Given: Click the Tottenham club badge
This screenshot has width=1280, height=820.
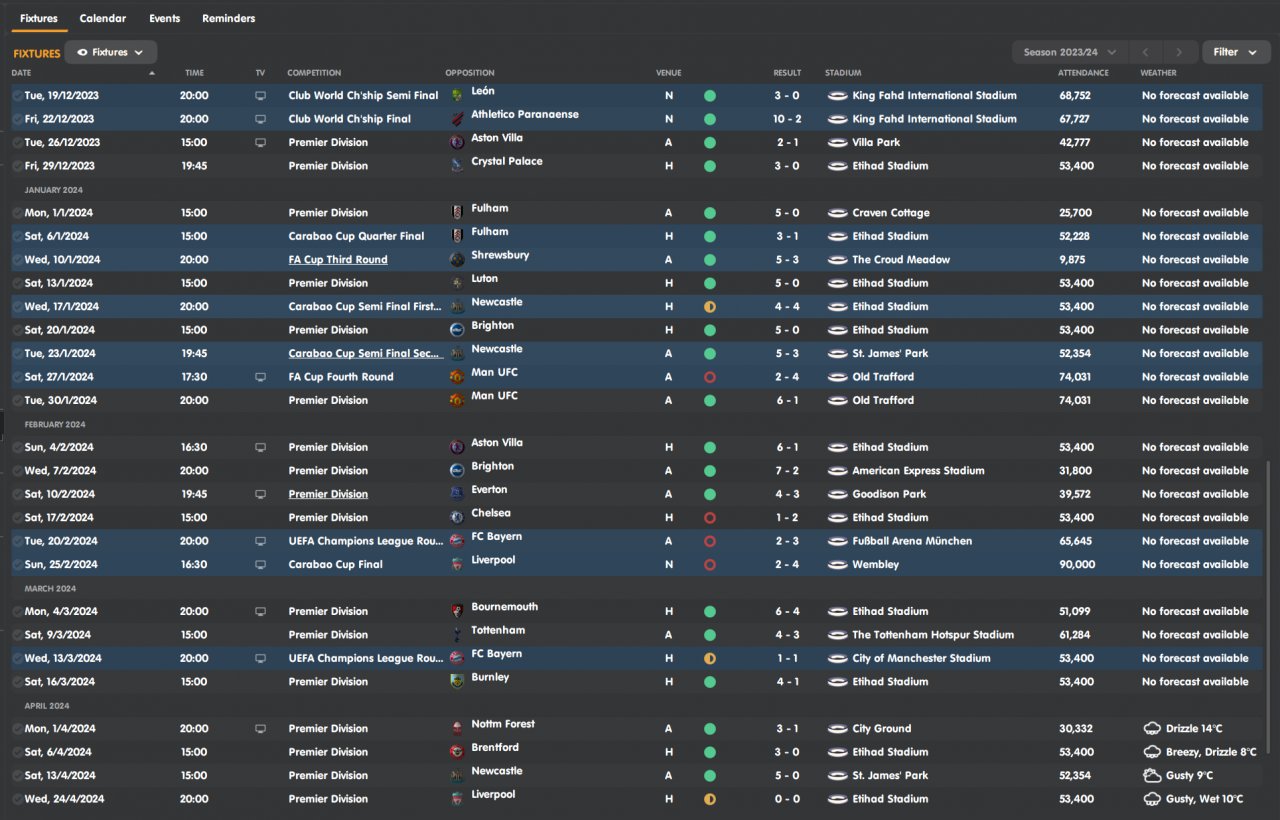Looking at the screenshot, I should pos(457,635).
